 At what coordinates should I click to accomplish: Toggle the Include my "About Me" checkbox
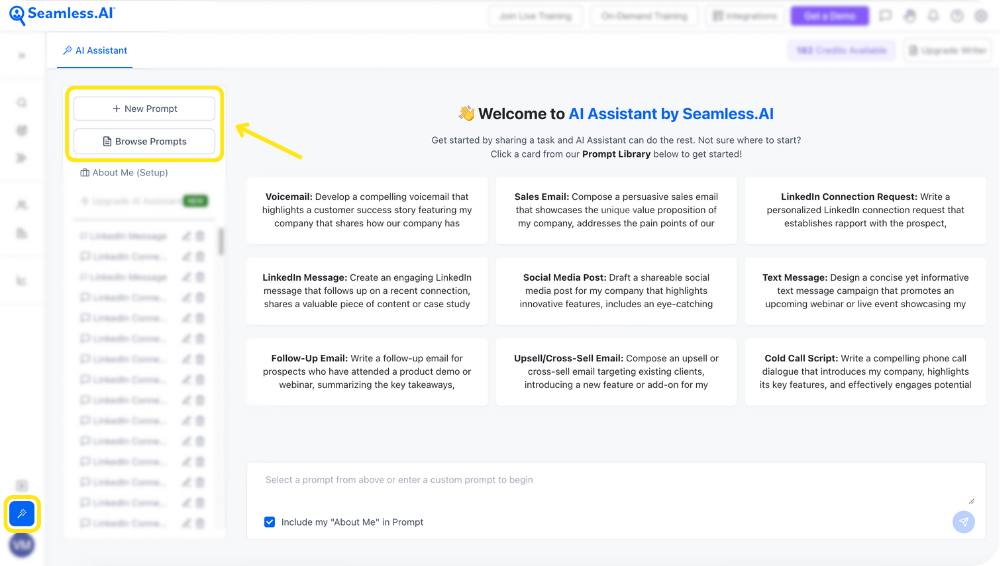tap(270, 522)
